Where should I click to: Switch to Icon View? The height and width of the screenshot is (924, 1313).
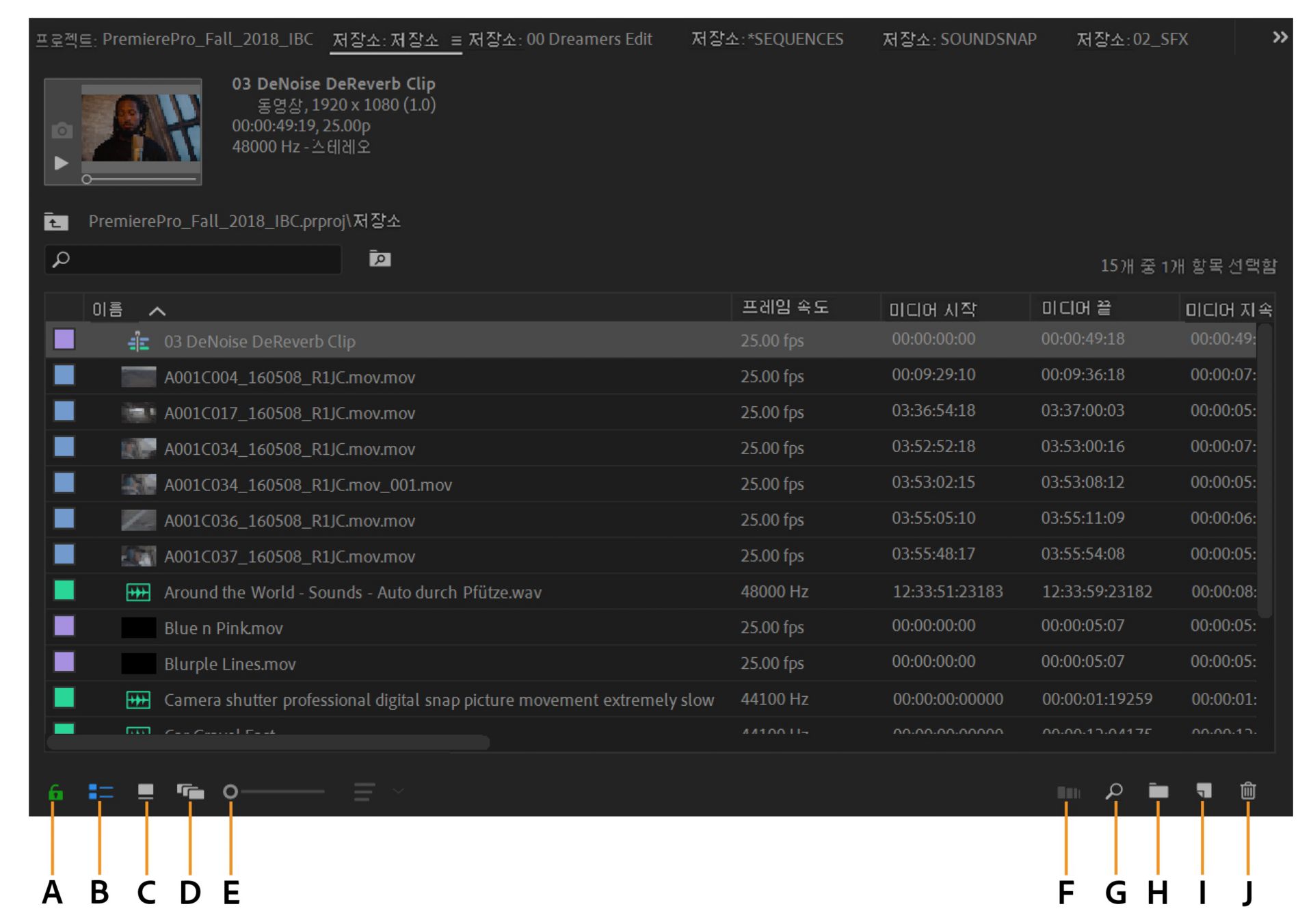point(146,791)
